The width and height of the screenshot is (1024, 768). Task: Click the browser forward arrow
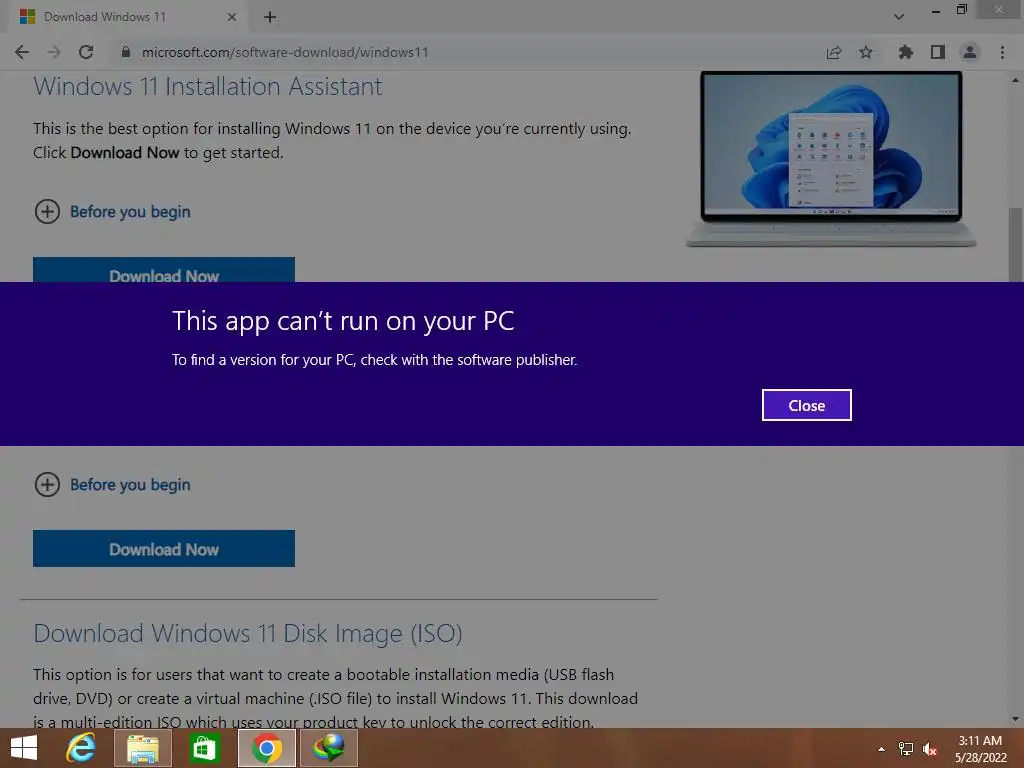[x=54, y=52]
